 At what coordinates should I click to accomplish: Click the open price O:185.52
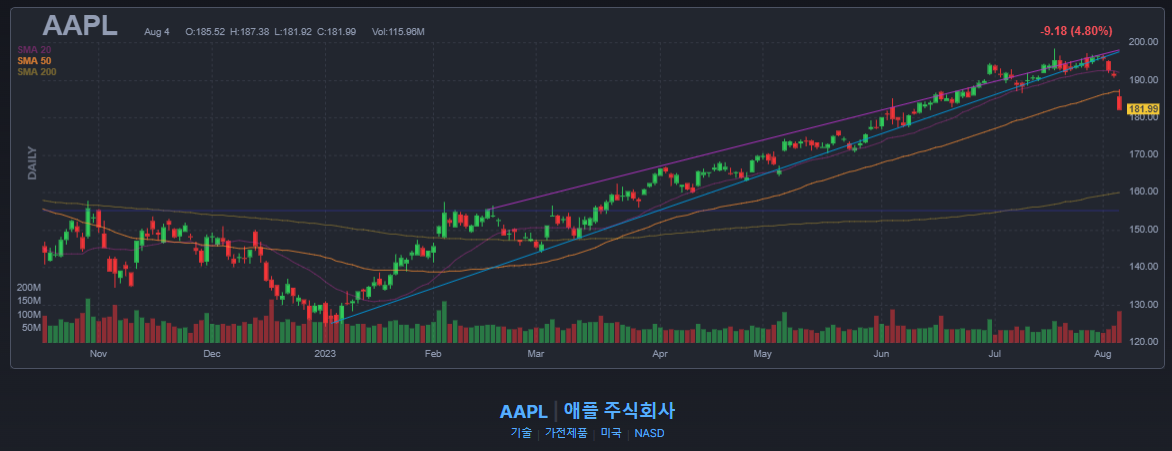[x=206, y=32]
